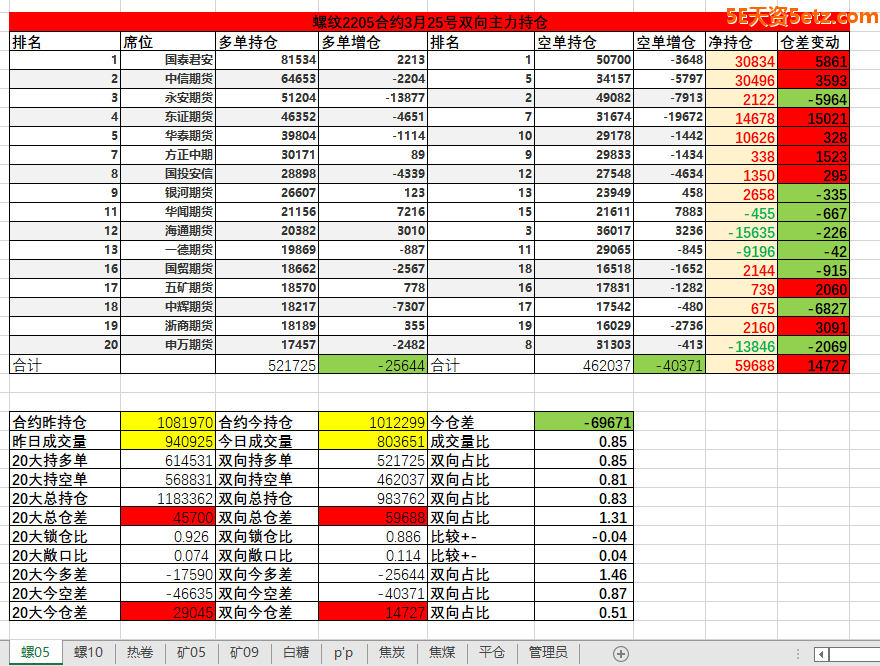The image size is (880, 666).
Task: Click the 海通期货 seat cell
Action: click(x=168, y=231)
